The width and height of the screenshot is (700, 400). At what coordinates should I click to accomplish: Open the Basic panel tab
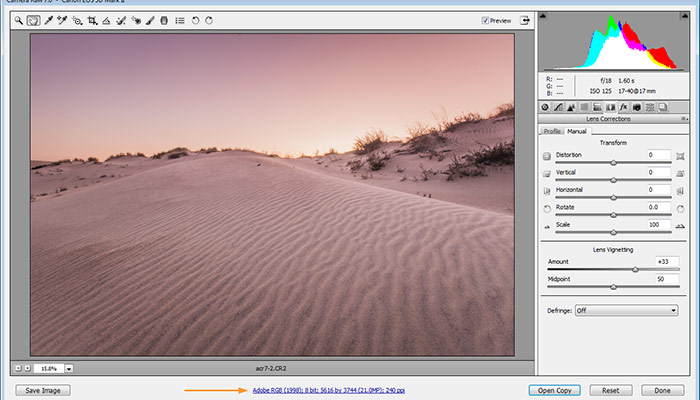coord(545,107)
